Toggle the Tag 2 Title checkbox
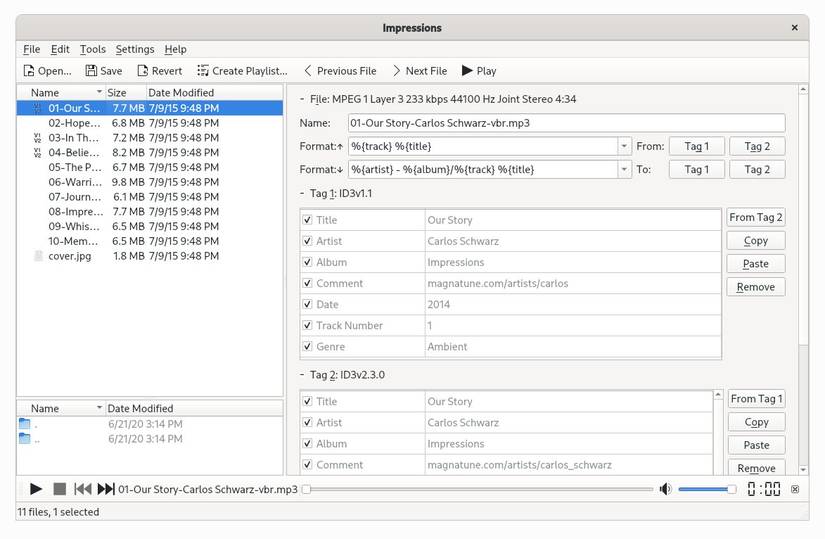 tap(307, 402)
